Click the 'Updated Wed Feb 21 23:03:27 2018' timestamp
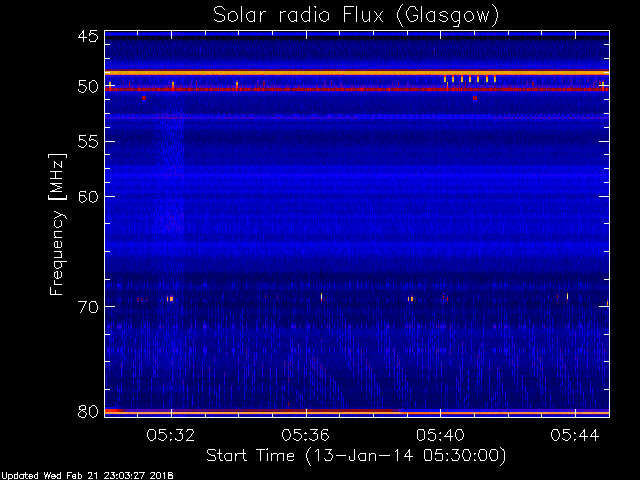 point(87,476)
